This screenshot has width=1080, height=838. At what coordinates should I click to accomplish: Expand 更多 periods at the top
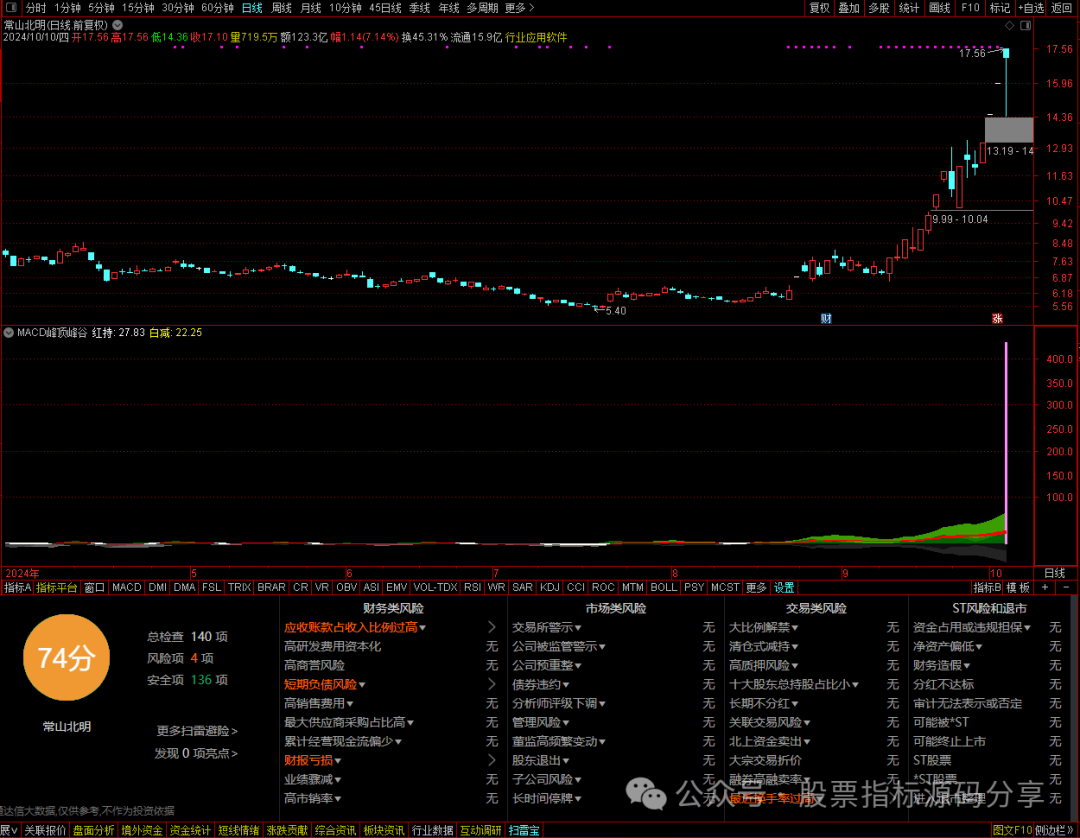(519, 8)
